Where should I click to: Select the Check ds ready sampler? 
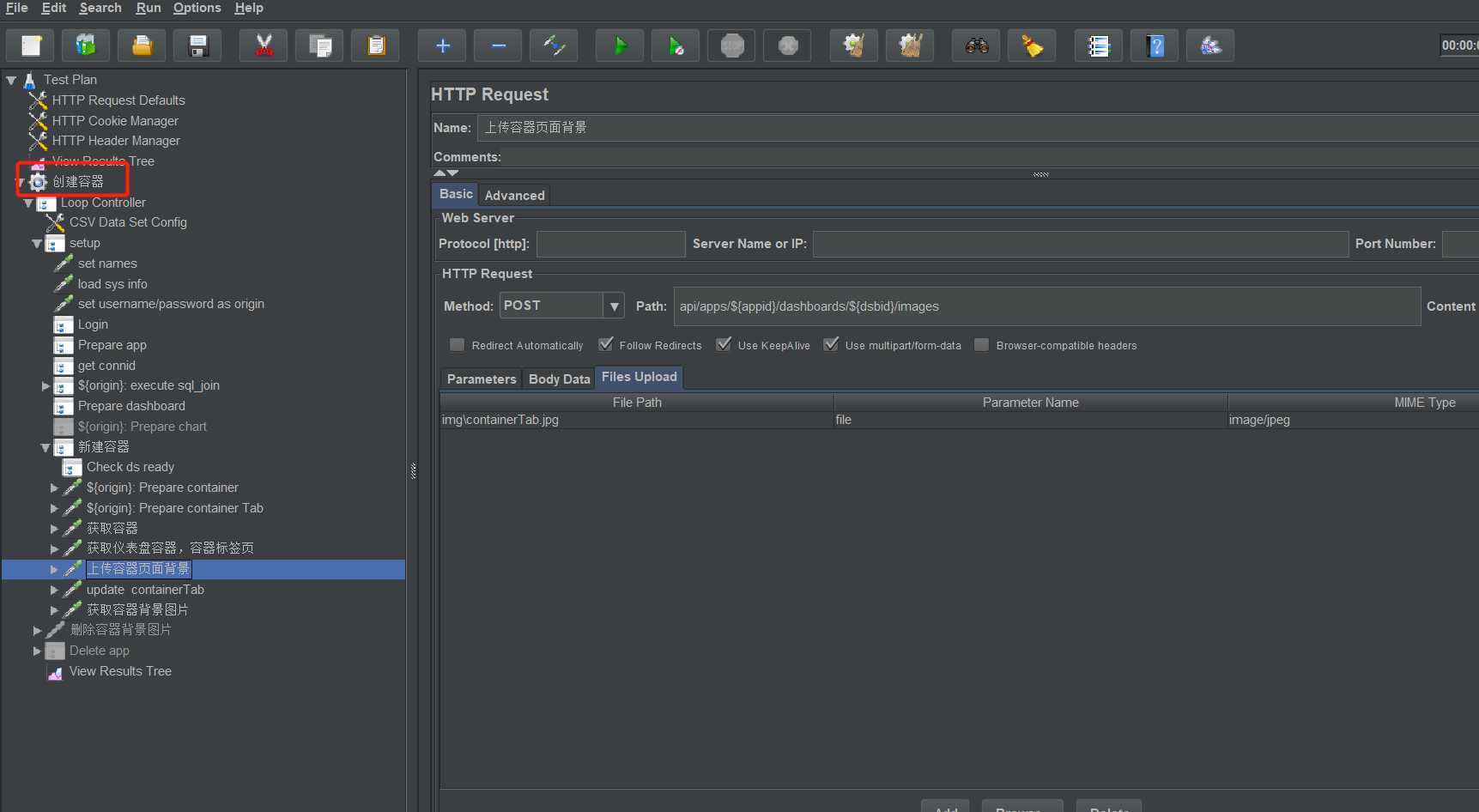(x=119, y=467)
